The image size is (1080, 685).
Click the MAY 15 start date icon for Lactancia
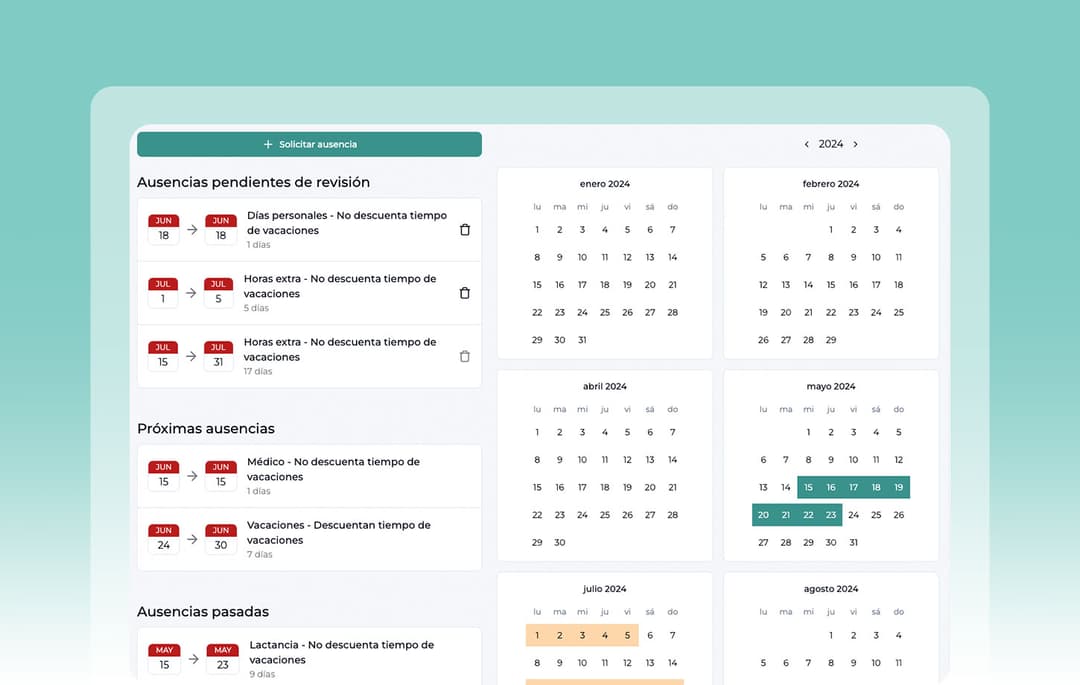[x=164, y=659]
